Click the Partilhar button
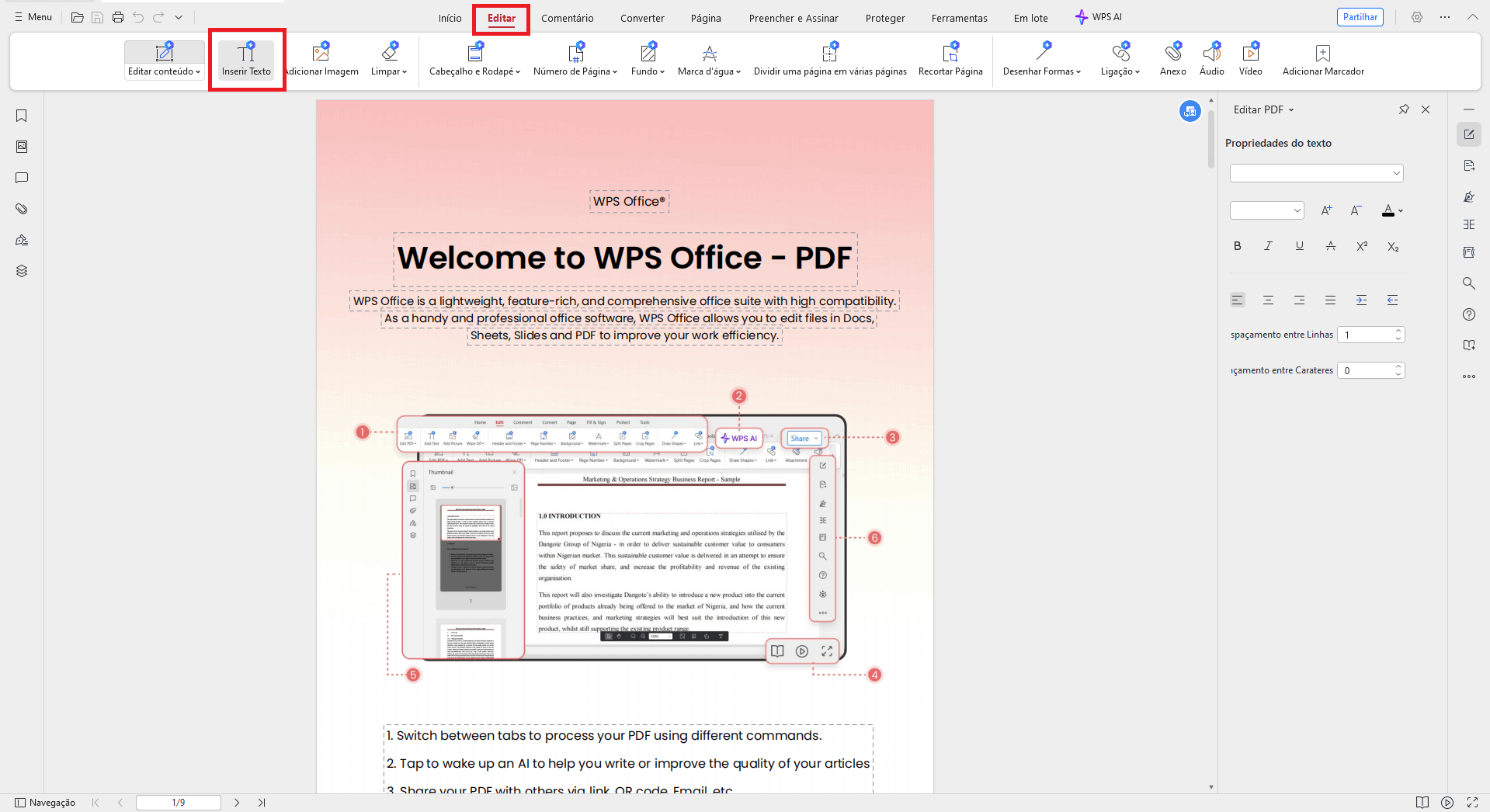Screen dimensions: 1490x812 pyautogui.click(x=1360, y=17)
